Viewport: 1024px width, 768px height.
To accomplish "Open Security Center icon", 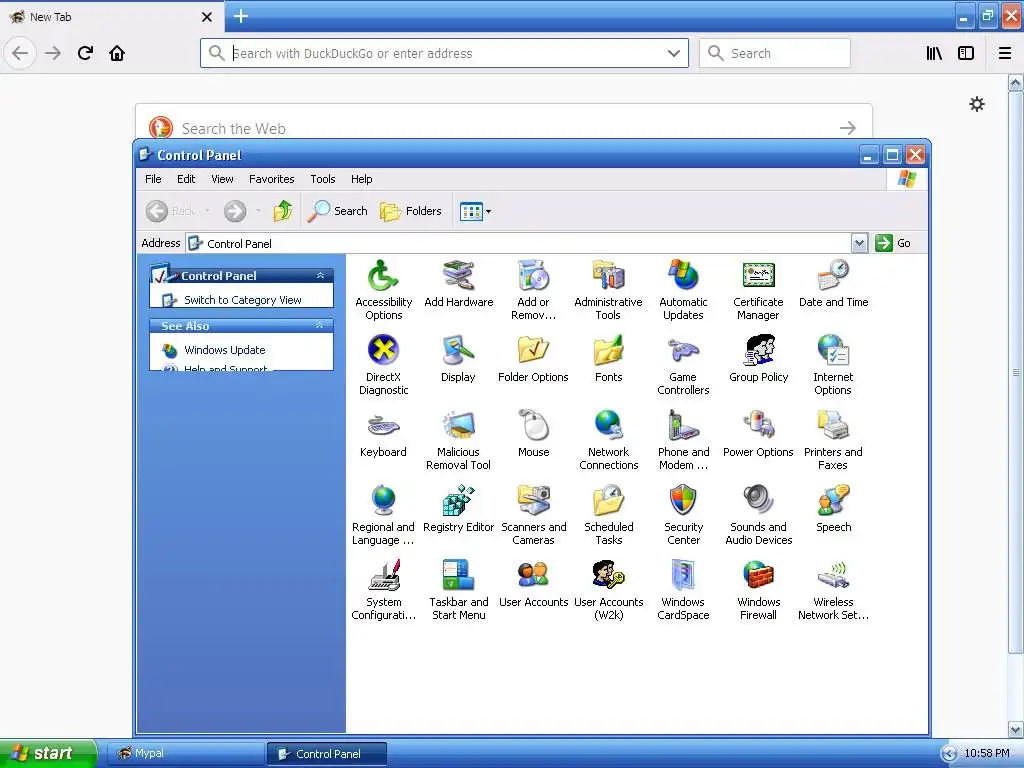I will (x=683, y=515).
